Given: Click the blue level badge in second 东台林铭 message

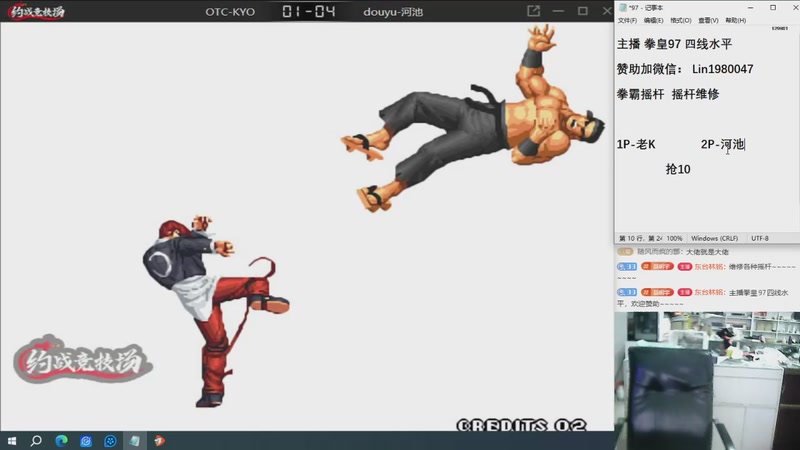Looking at the screenshot, I should pyautogui.click(x=627, y=292).
